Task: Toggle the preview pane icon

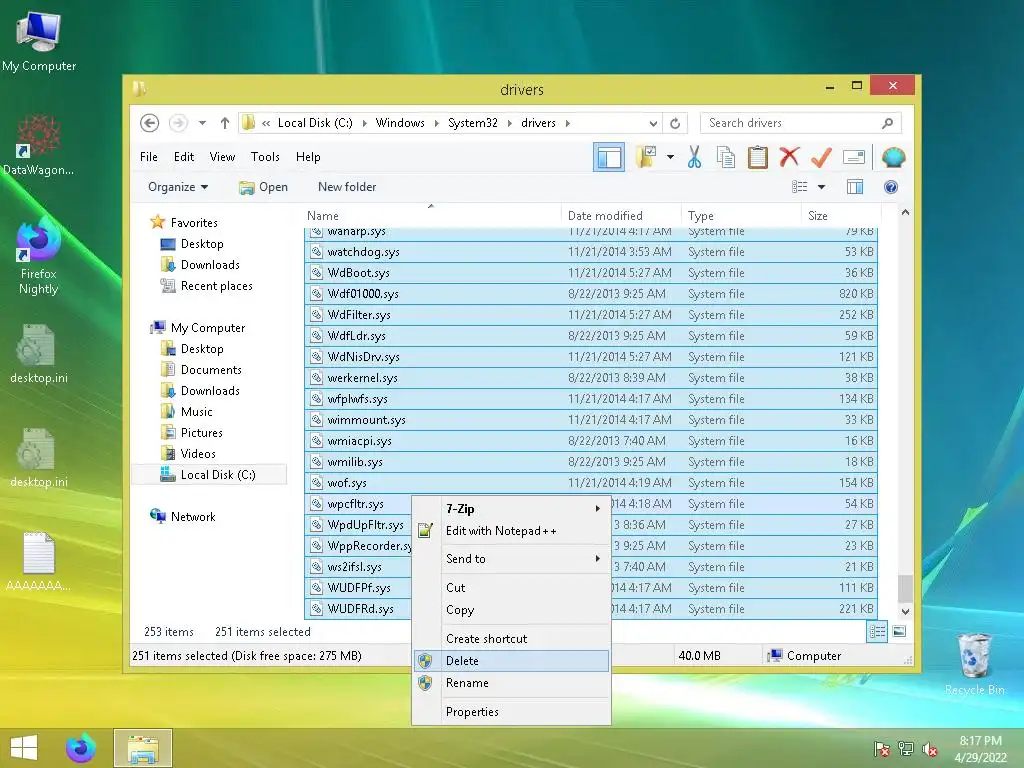Action: point(855,187)
